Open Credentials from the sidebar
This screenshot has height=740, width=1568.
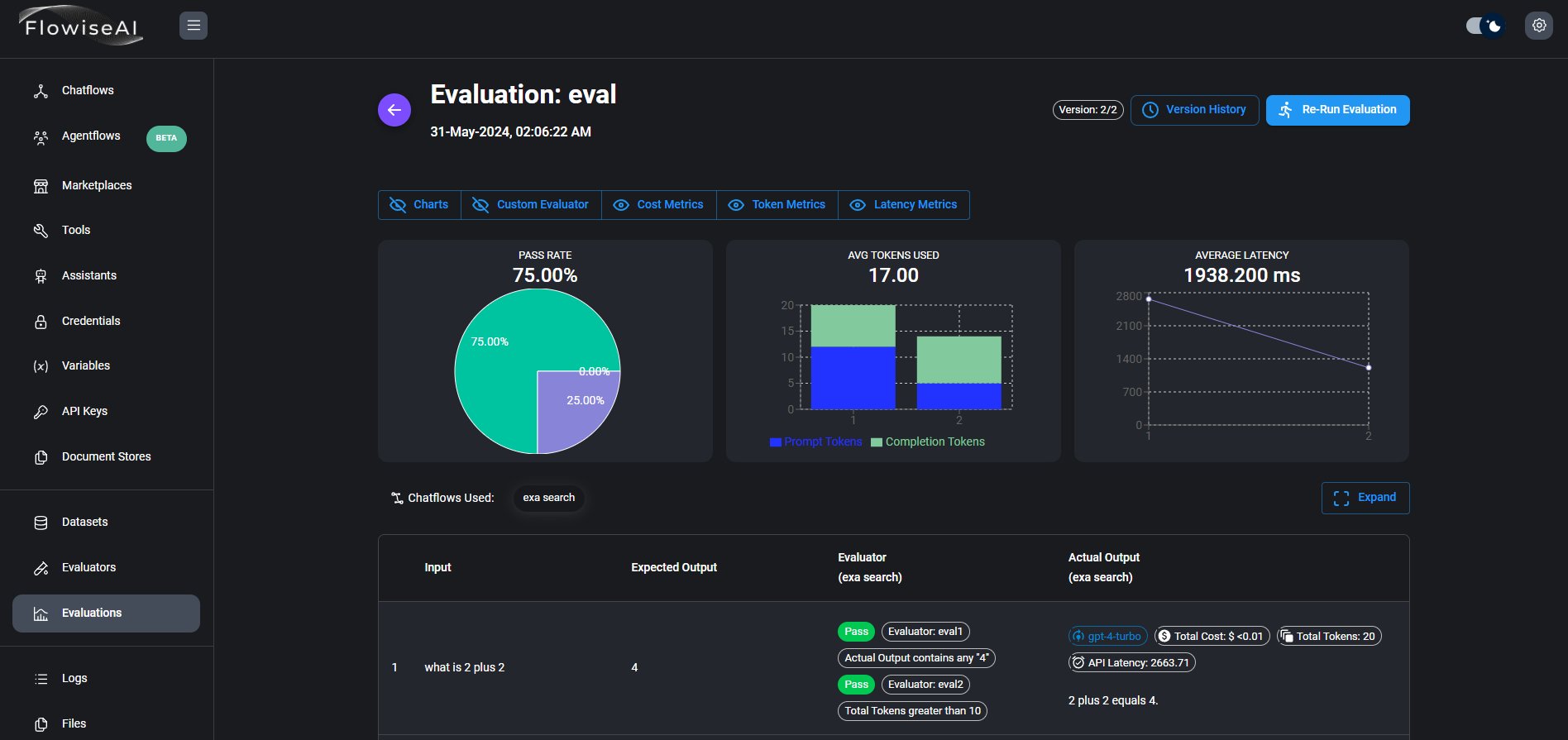click(x=106, y=321)
